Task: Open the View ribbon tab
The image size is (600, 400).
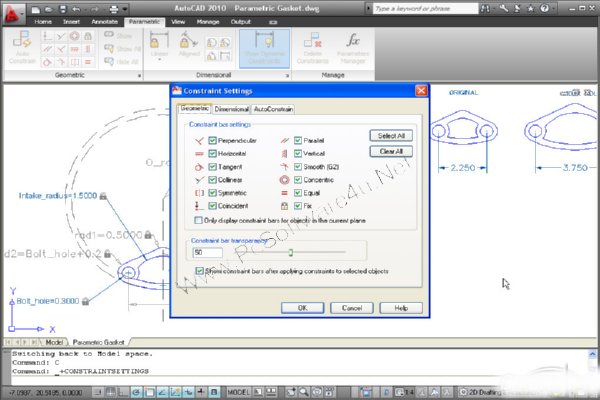Action: coord(178,22)
